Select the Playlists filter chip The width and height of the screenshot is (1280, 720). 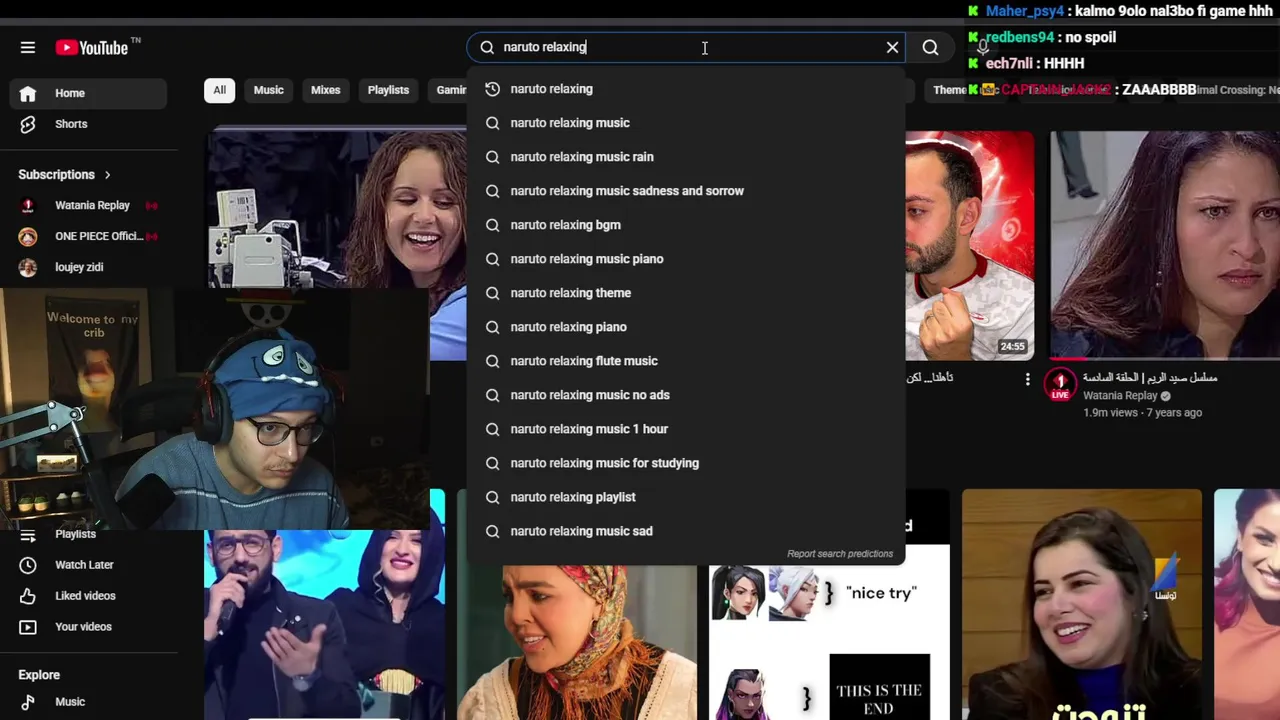pyautogui.click(x=388, y=90)
